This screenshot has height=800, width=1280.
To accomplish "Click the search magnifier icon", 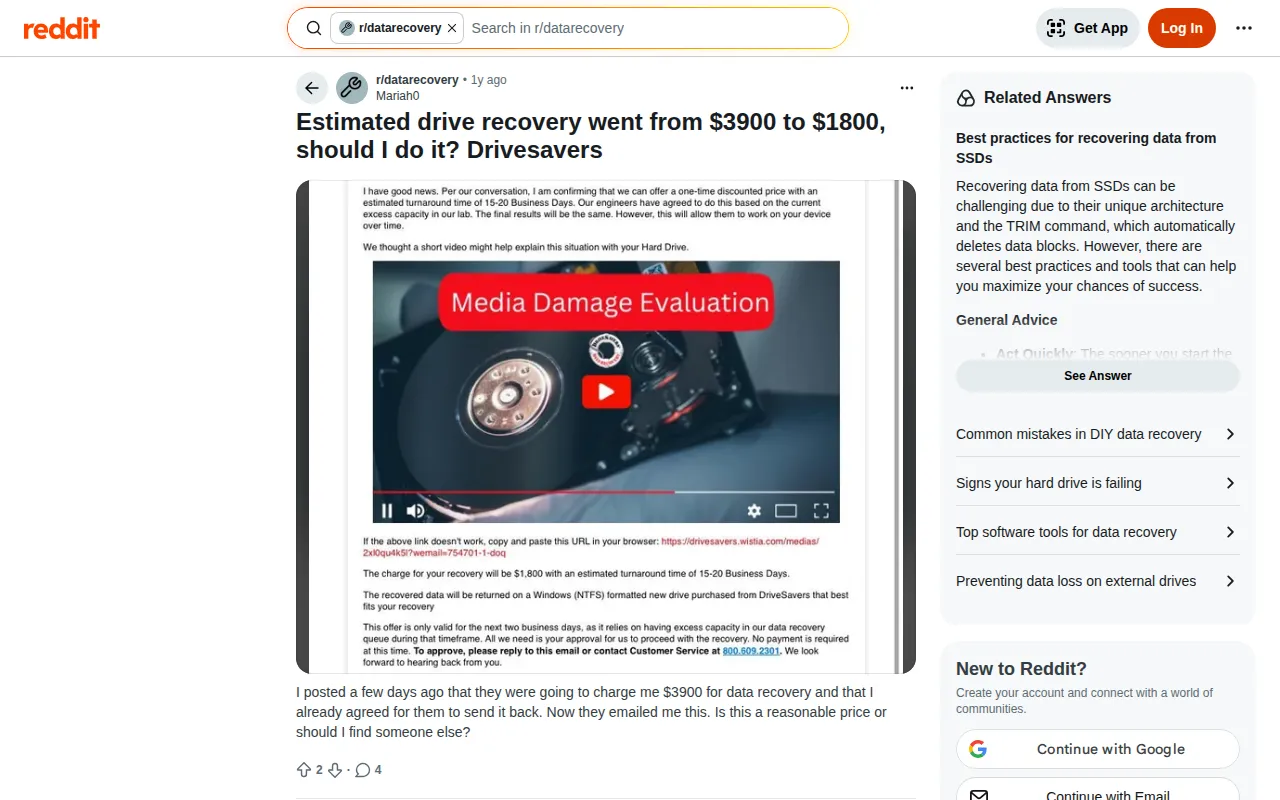I will click(314, 28).
